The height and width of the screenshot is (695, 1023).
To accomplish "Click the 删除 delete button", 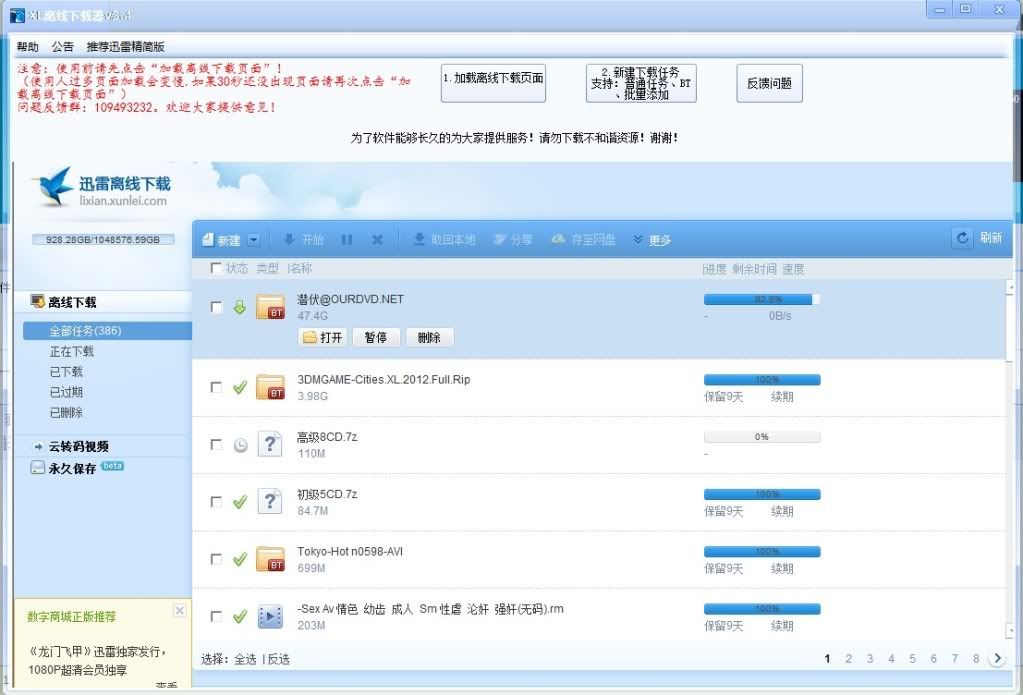I will click(429, 337).
